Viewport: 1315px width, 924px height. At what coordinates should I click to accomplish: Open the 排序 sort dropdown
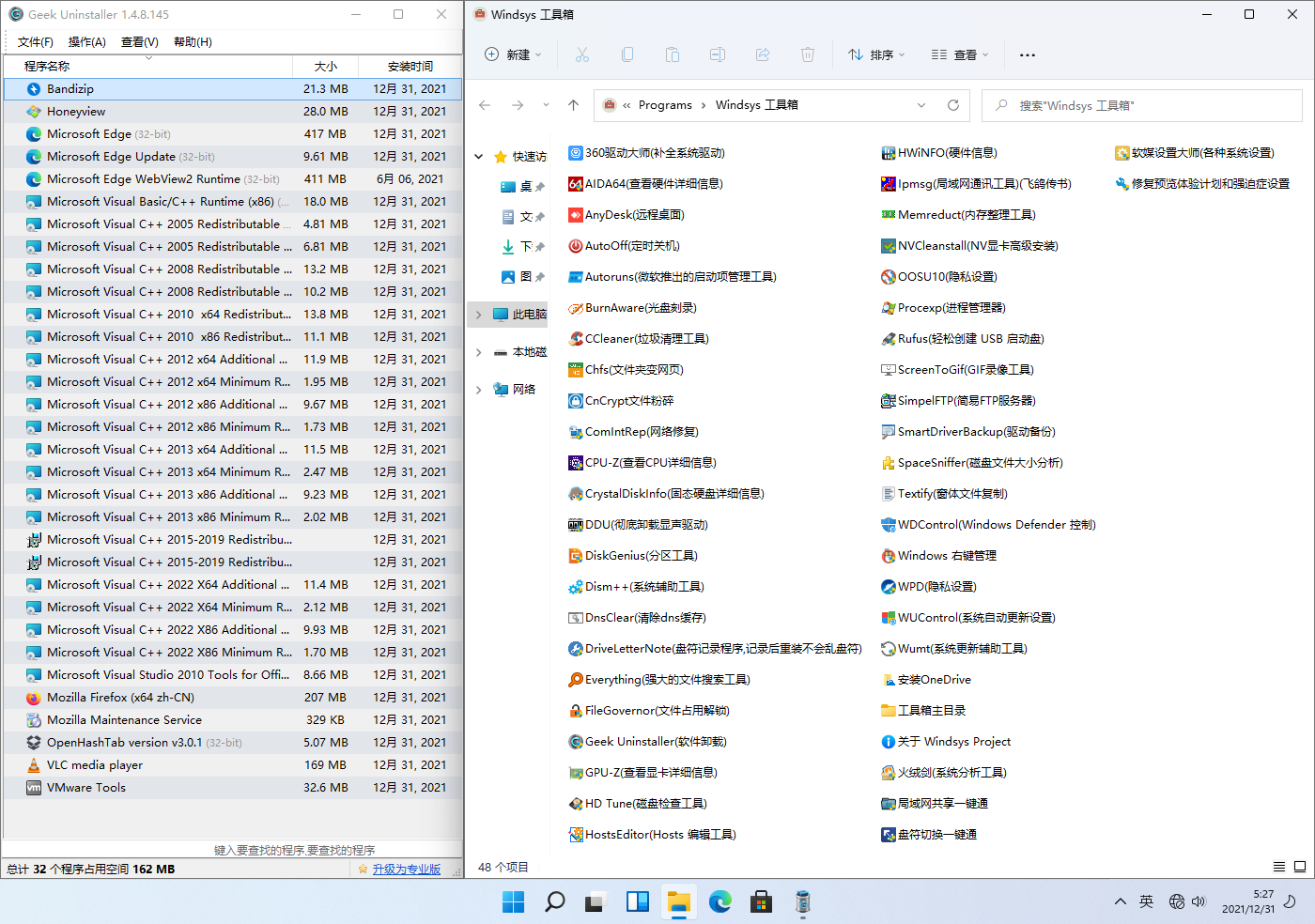(x=876, y=54)
